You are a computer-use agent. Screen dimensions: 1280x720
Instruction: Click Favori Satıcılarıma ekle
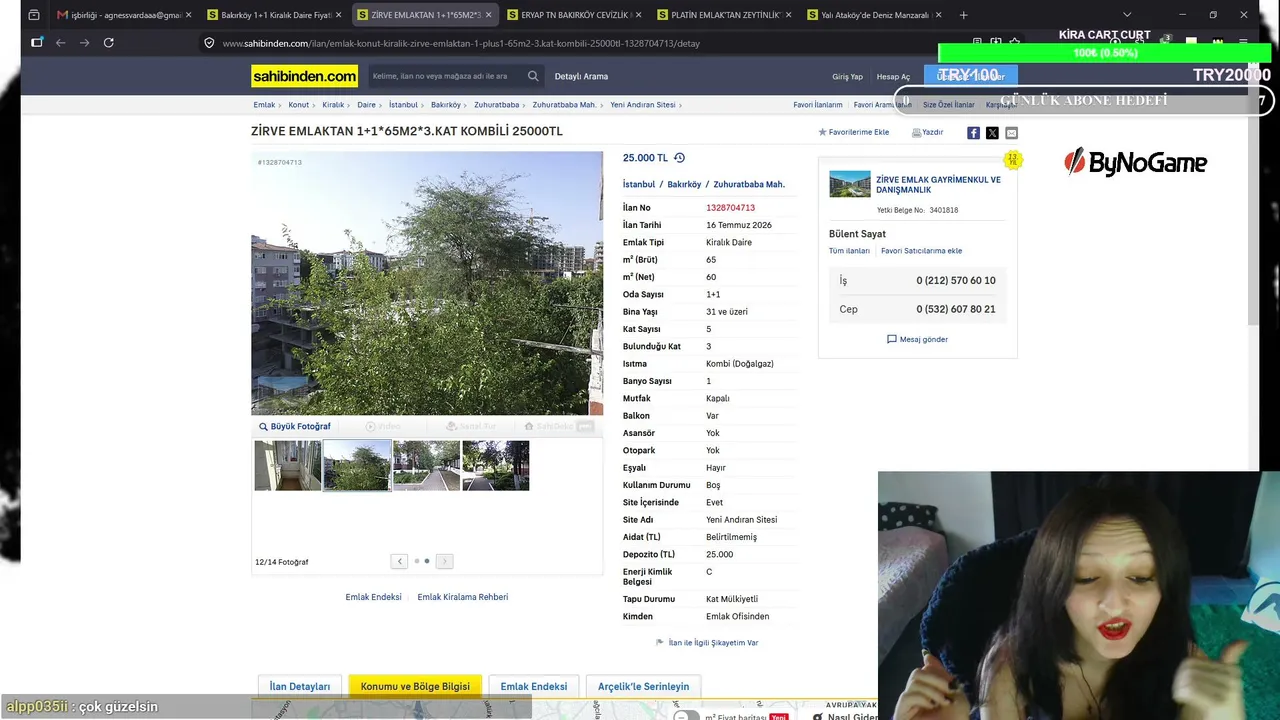pyautogui.click(x=921, y=251)
